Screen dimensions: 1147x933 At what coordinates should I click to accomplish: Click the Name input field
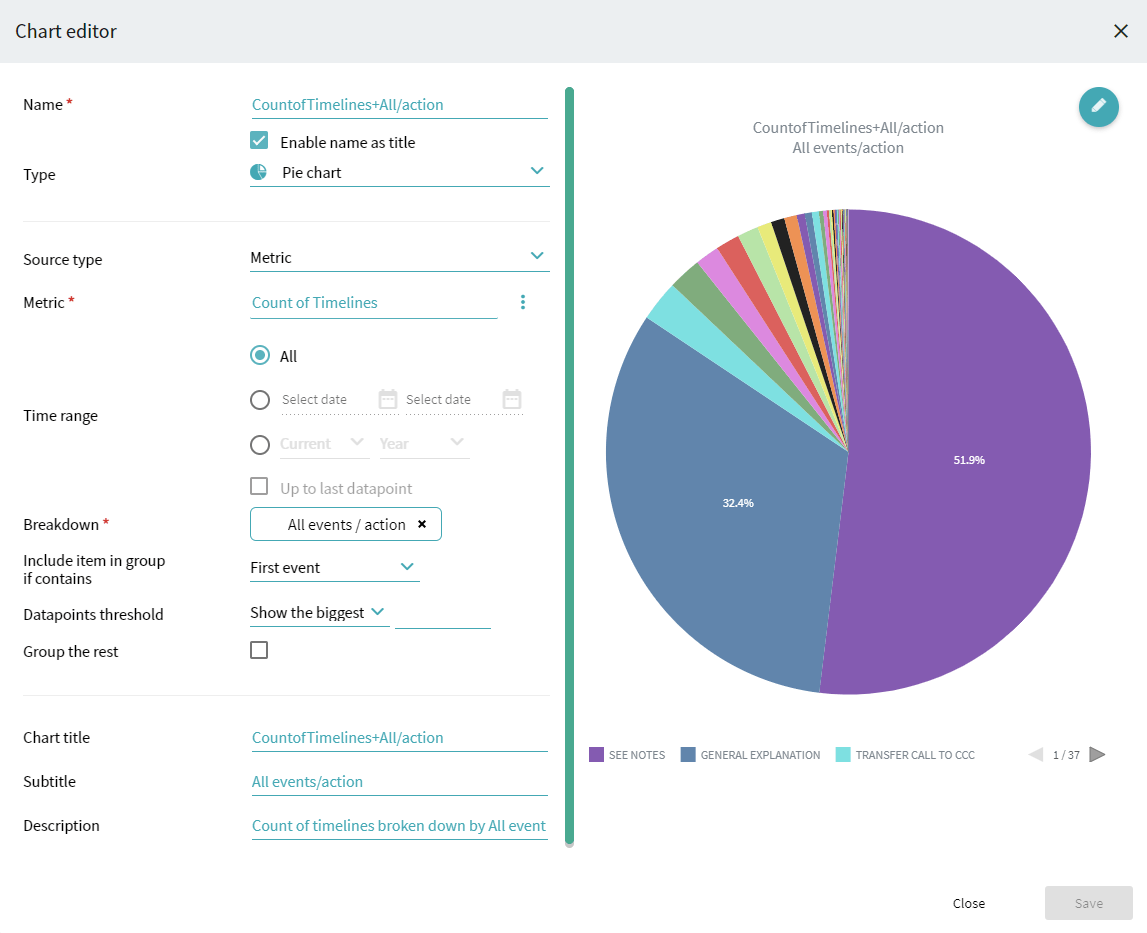[x=399, y=105]
